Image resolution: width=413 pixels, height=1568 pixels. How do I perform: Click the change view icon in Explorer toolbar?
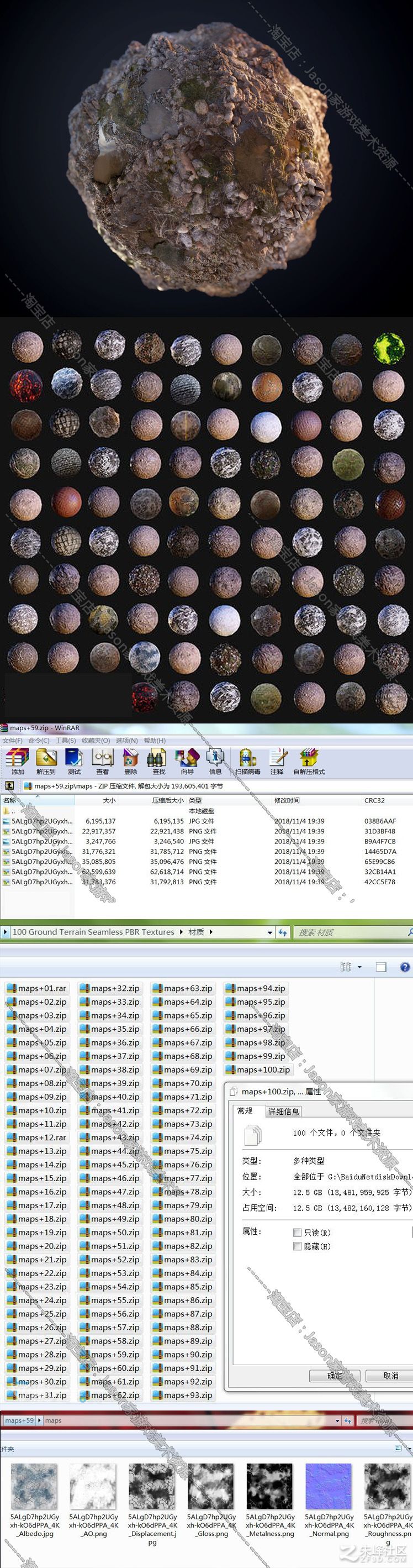pyautogui.click(x=346, y=967)
